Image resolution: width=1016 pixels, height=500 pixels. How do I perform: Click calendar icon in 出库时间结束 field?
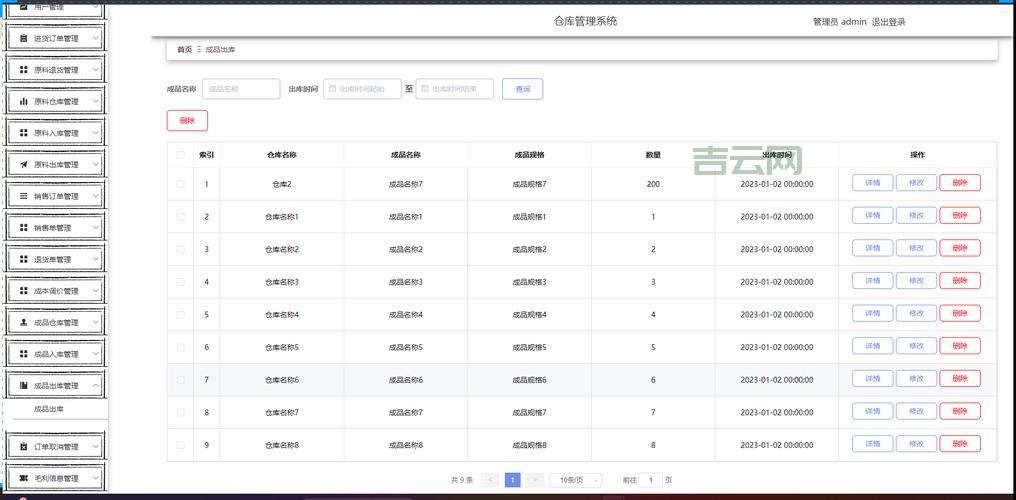pyautogui.click(x=425, y=89)
